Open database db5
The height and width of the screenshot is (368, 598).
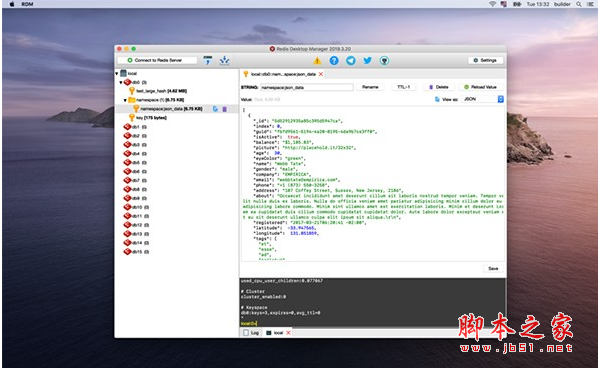coord(135,162)
